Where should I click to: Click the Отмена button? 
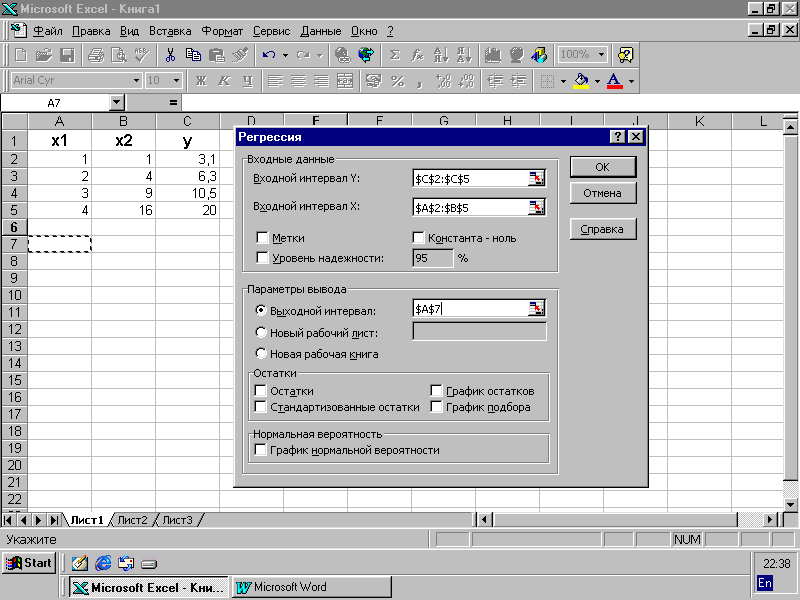[602, 193]
